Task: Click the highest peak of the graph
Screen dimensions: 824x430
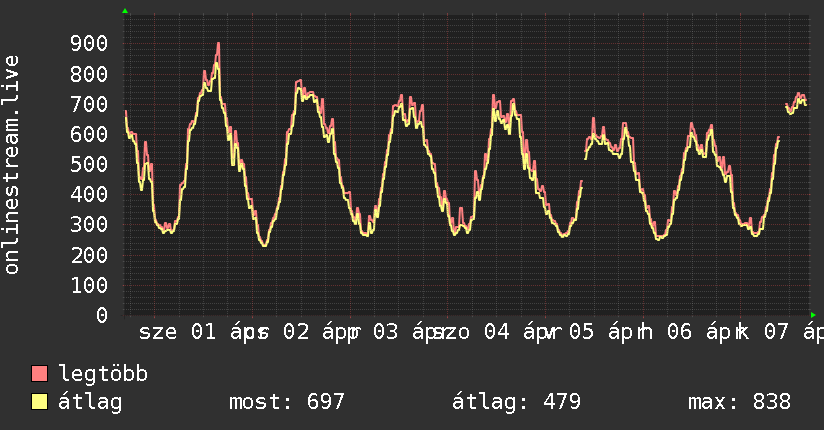Action: coord(218,44)
